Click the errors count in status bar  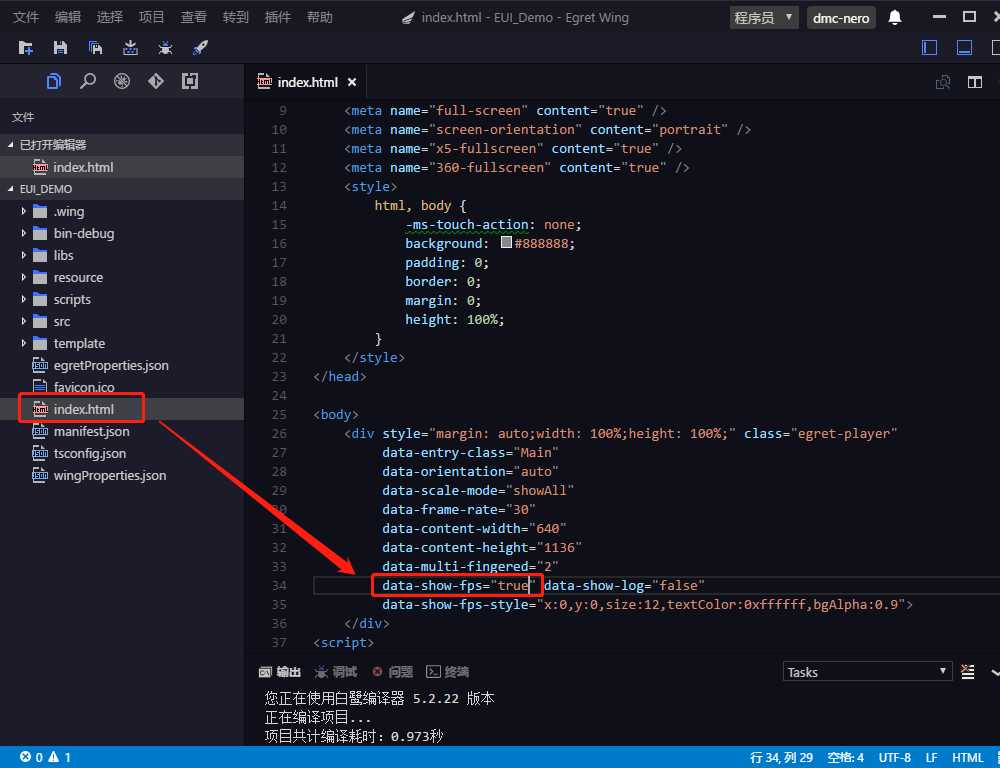31,757
